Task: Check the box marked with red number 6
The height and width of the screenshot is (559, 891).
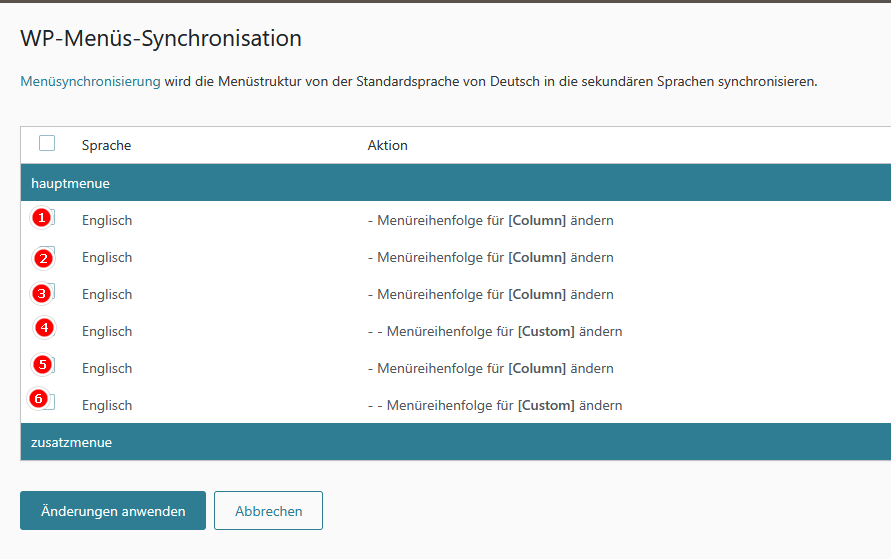Action: pos(46,402)
